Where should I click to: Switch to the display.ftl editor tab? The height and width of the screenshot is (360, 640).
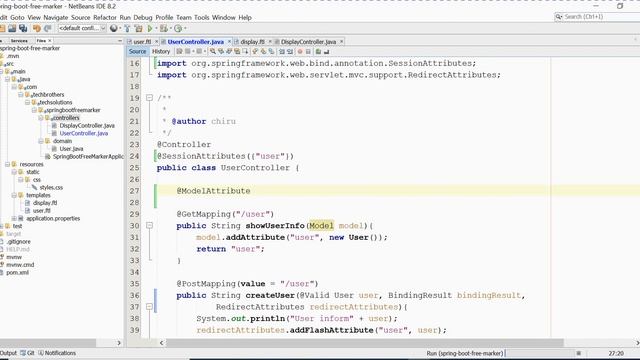[252, 42]
